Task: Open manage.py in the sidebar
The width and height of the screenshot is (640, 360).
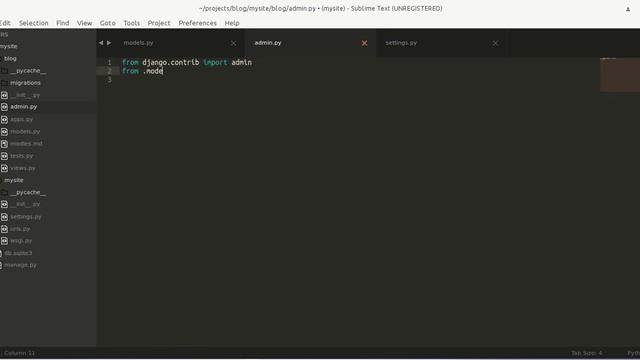Action: (20, 265)
